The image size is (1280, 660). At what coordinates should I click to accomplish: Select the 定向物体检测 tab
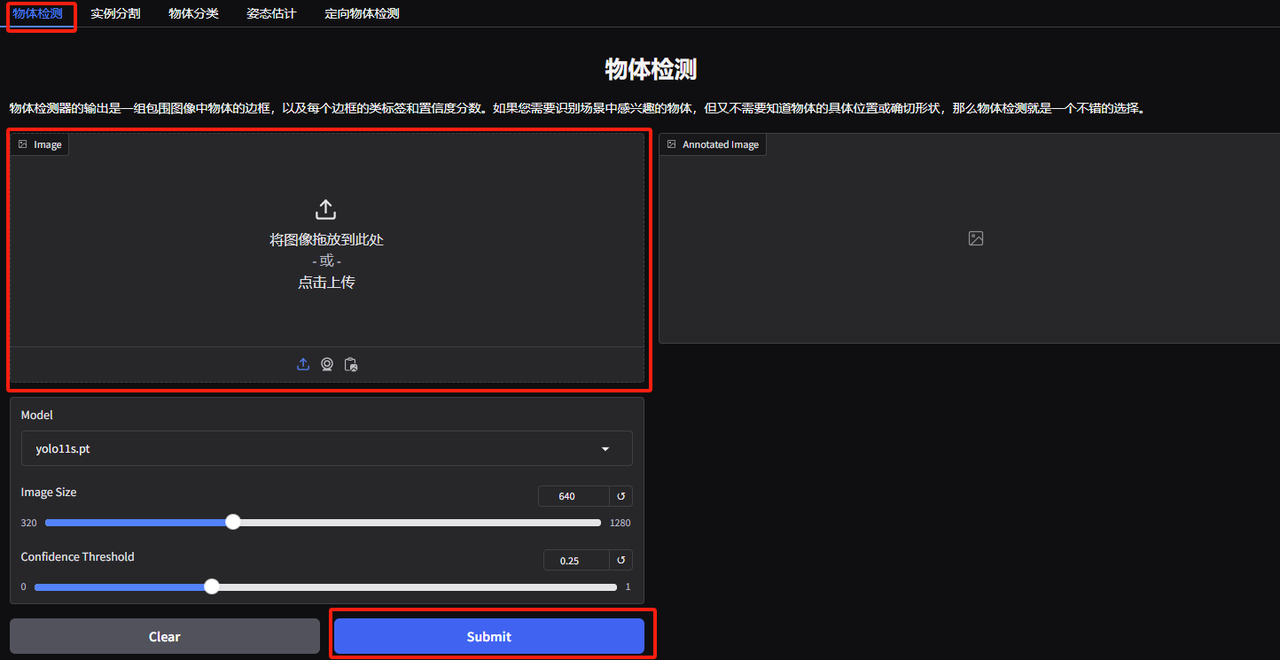click(x=361, y=14)
